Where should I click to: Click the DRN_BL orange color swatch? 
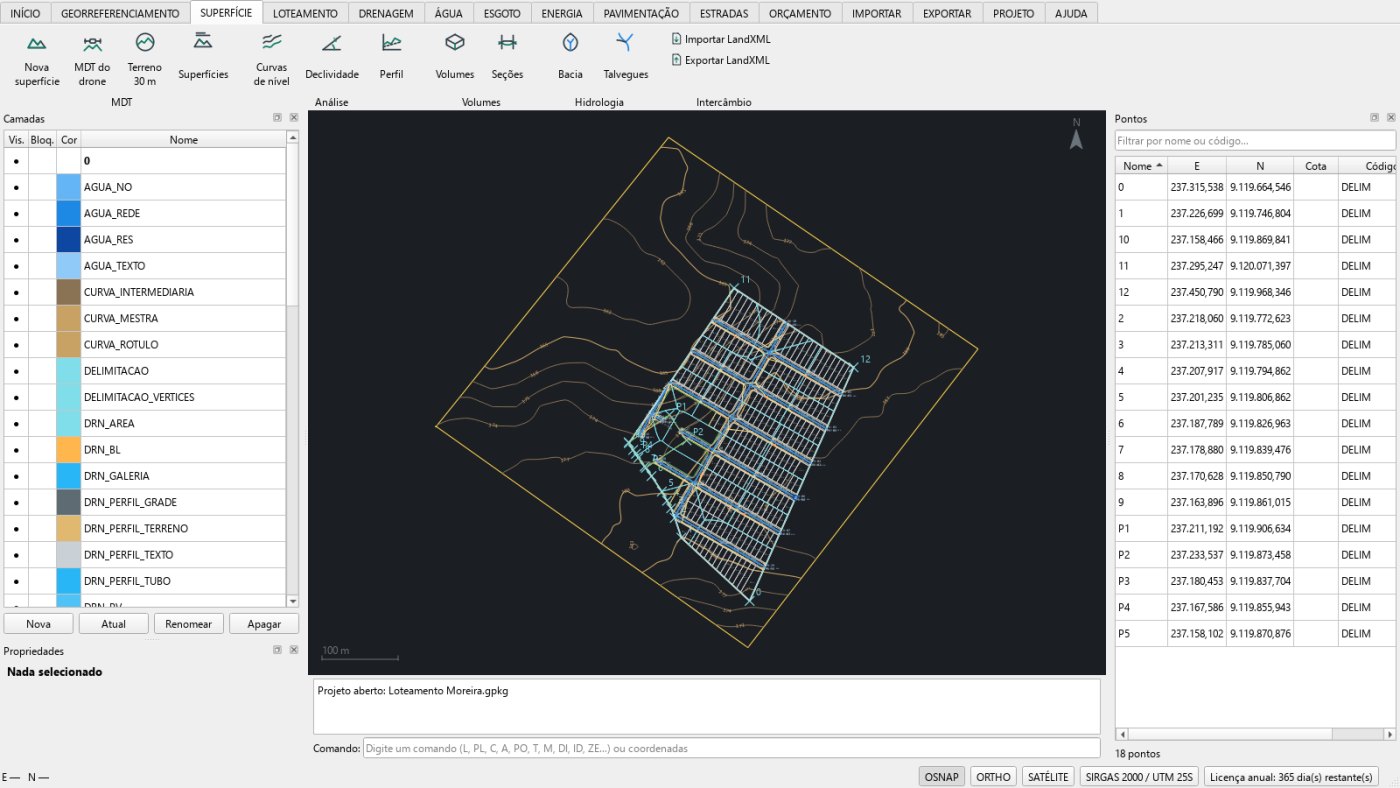tap(68, 449)
